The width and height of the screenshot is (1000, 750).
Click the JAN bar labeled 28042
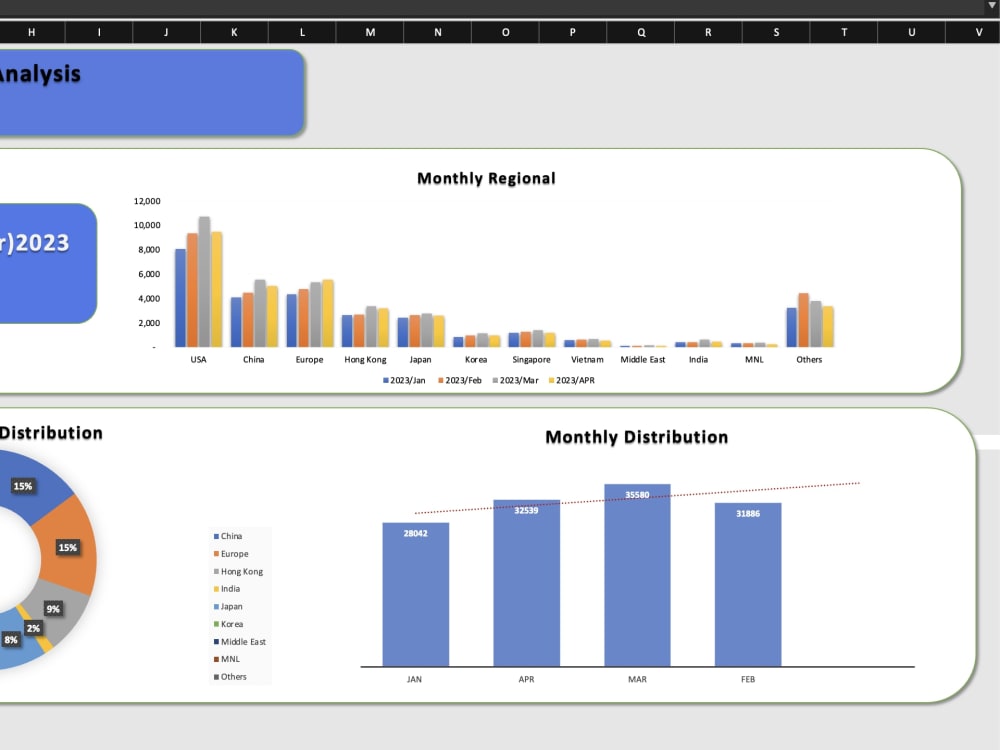pyautogui.click(x=415, y=590)
